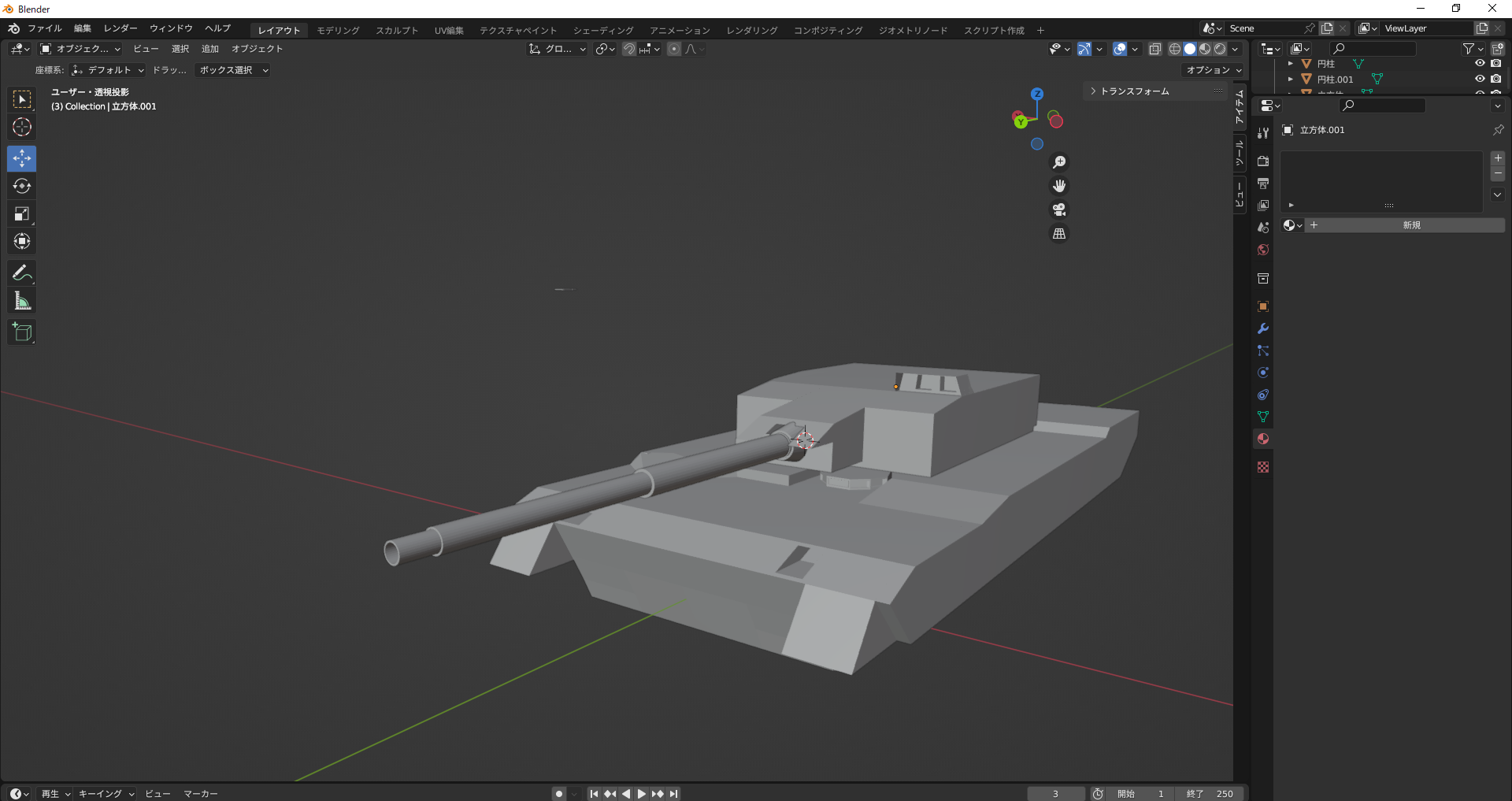Open the ファイル menu
Screen dimensions: 1512x801
(x=44, y=28)
